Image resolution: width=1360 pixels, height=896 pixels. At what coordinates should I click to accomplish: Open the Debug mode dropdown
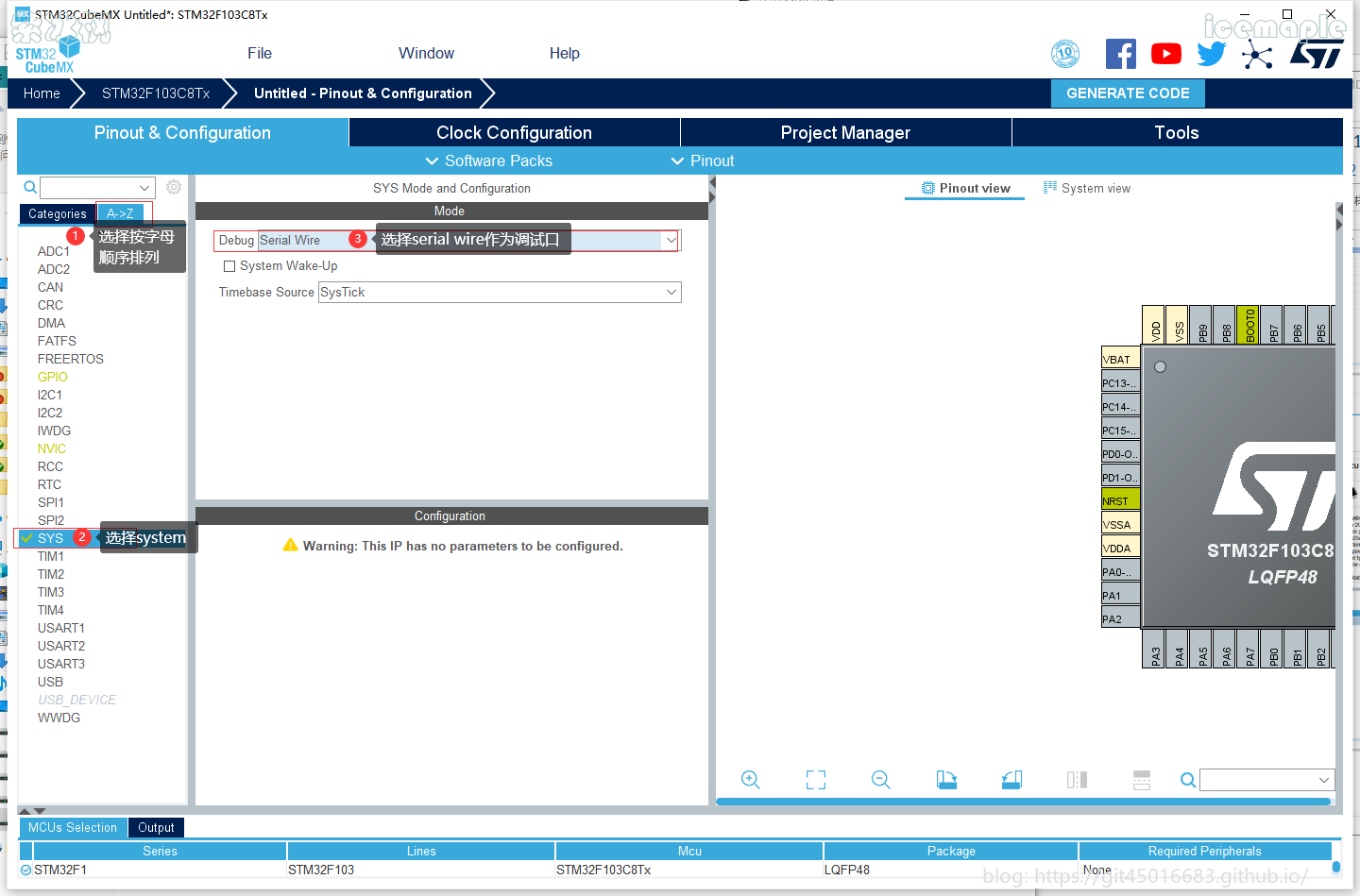671,240
